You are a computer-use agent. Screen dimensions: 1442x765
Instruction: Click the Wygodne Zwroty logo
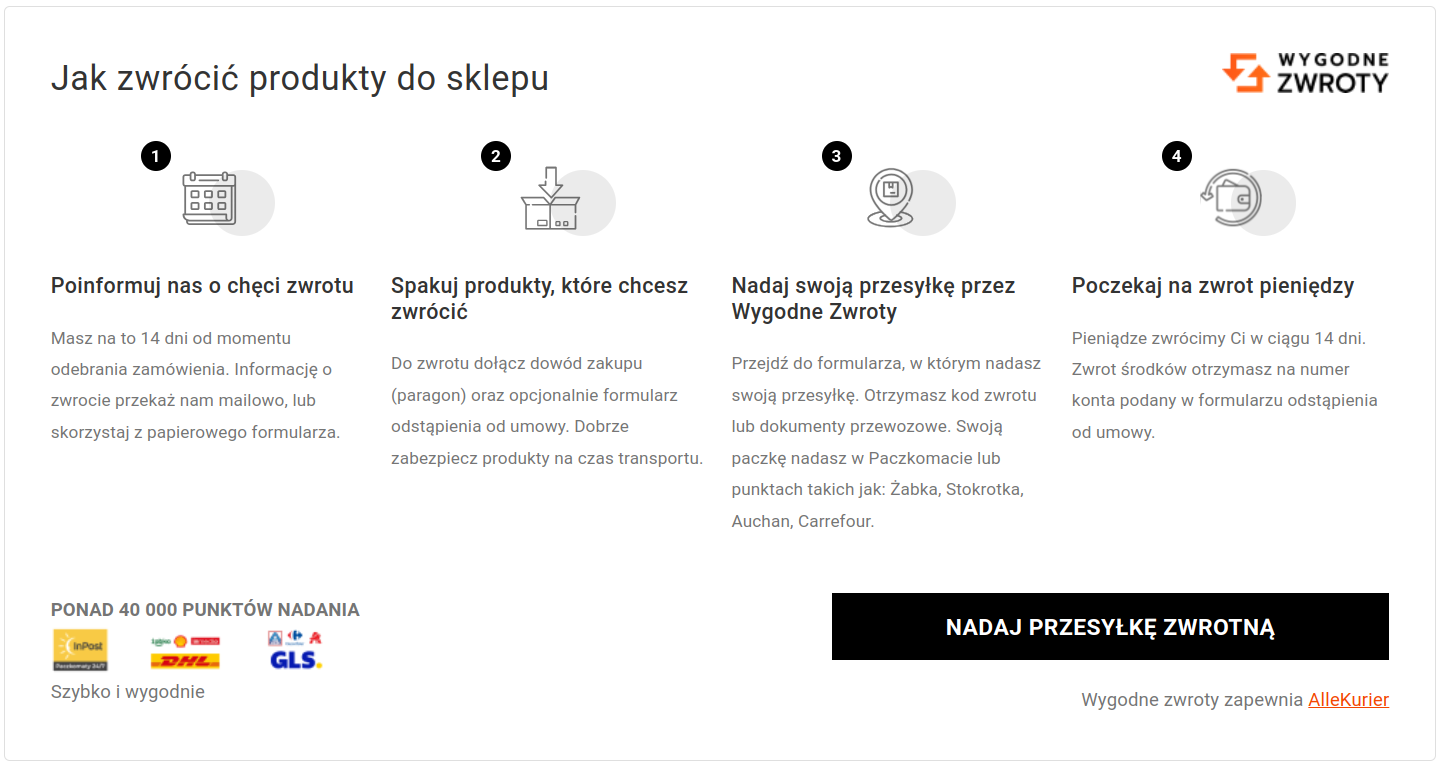[1305, 73]
